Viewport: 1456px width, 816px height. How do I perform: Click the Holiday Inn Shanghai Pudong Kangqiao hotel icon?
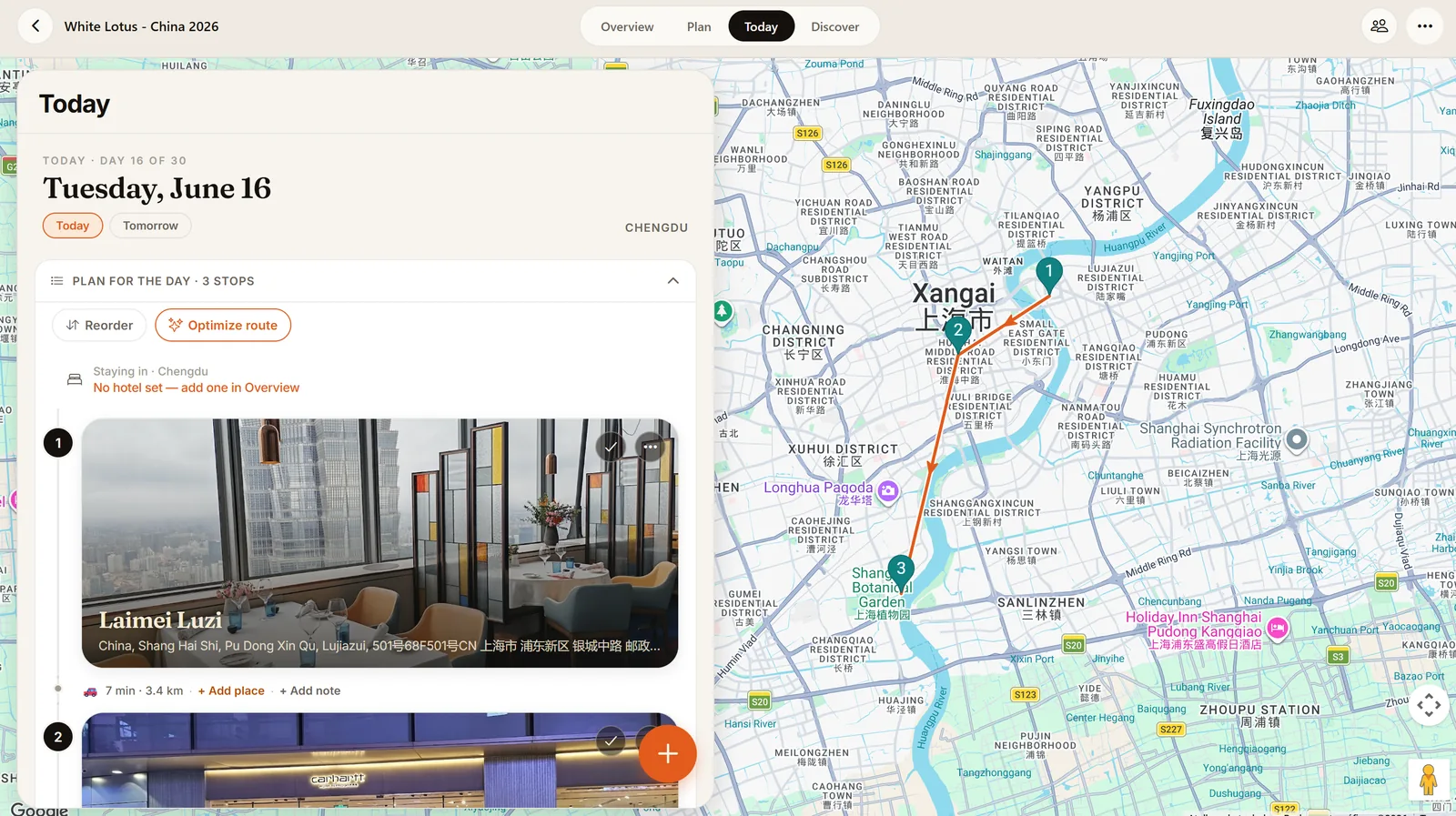click(x=1278, y=627)
